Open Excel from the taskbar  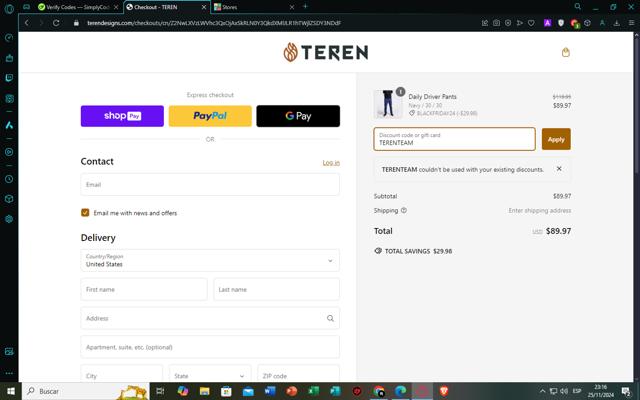click(313, 391)
